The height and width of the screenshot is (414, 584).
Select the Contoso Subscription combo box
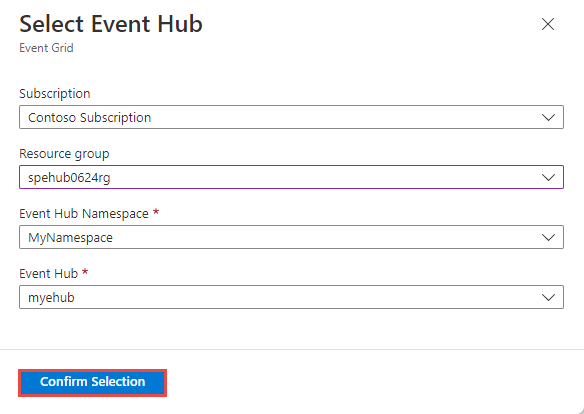(x=291, y=117)
